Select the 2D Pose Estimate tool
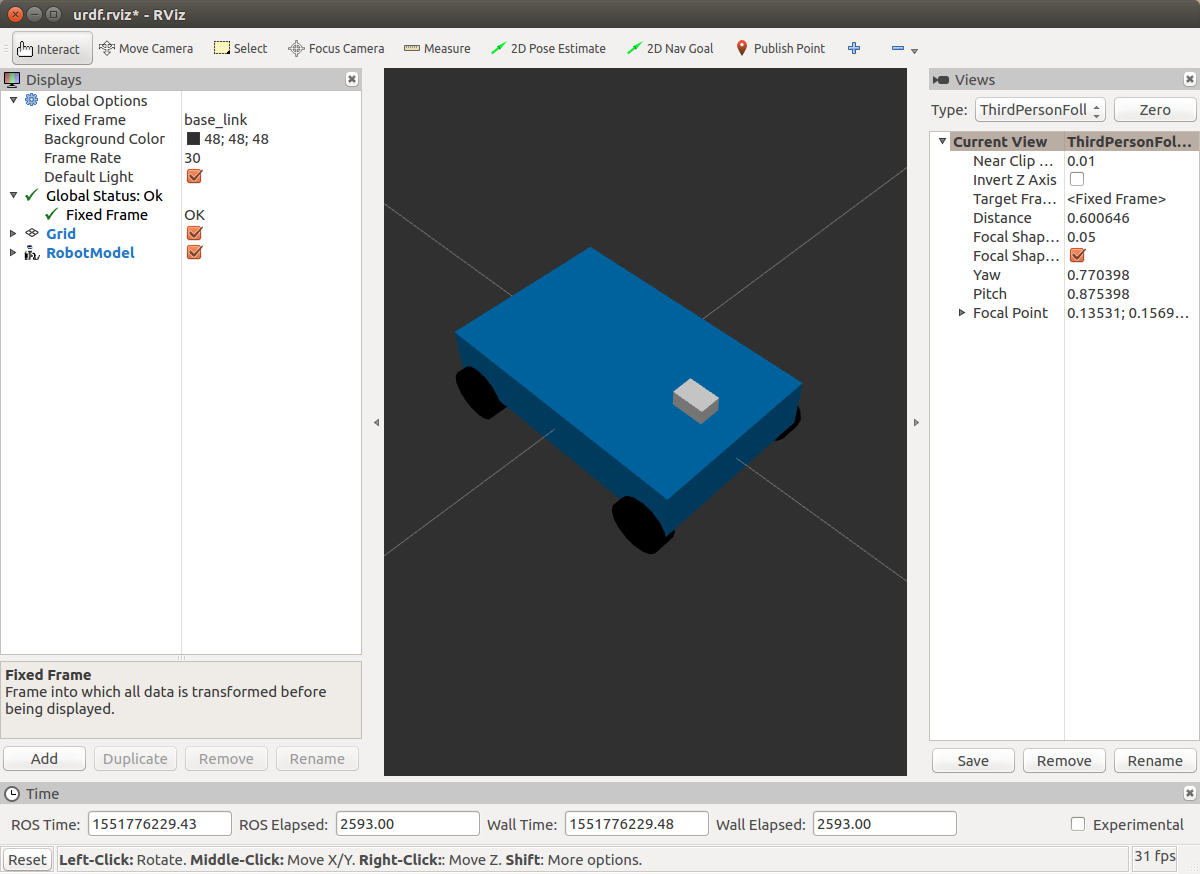 pos(548,48)
